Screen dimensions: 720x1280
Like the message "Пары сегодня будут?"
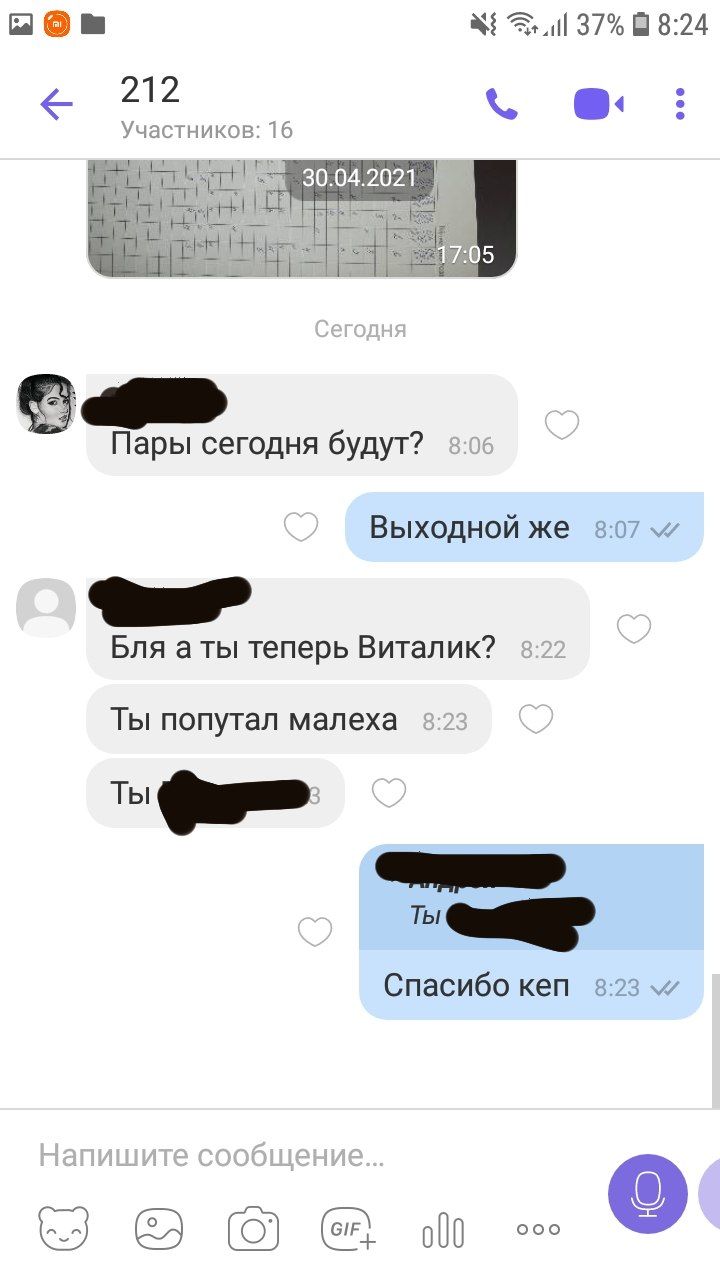562,426
